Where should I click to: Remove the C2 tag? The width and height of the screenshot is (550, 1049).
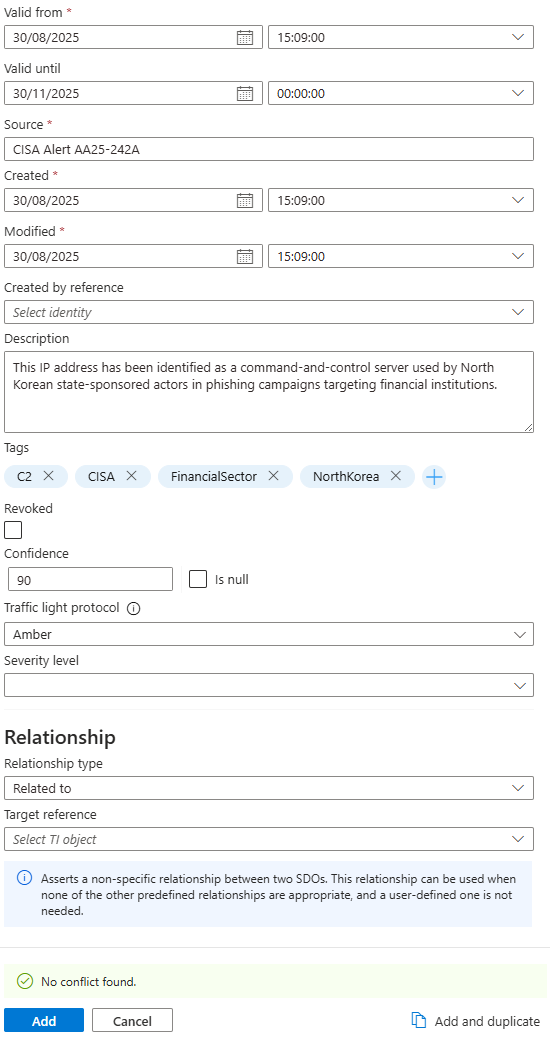(48, 476)
